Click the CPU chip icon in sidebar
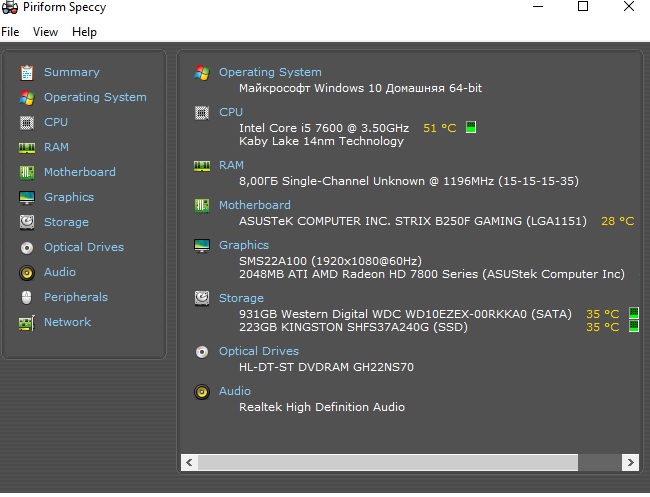Viewport: 650px width, 497px height. (27, 123)
